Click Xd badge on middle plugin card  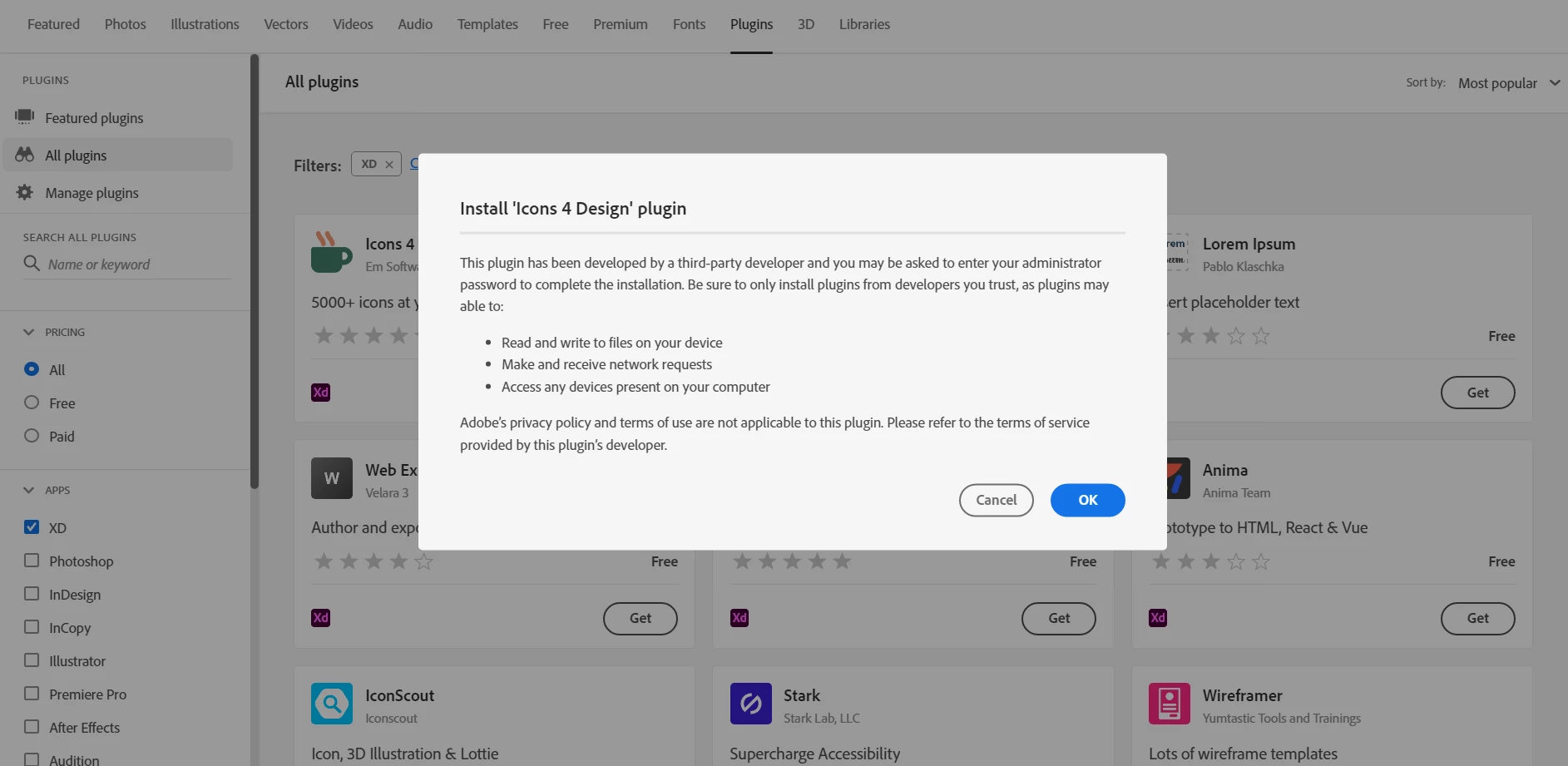click(739, 618)
